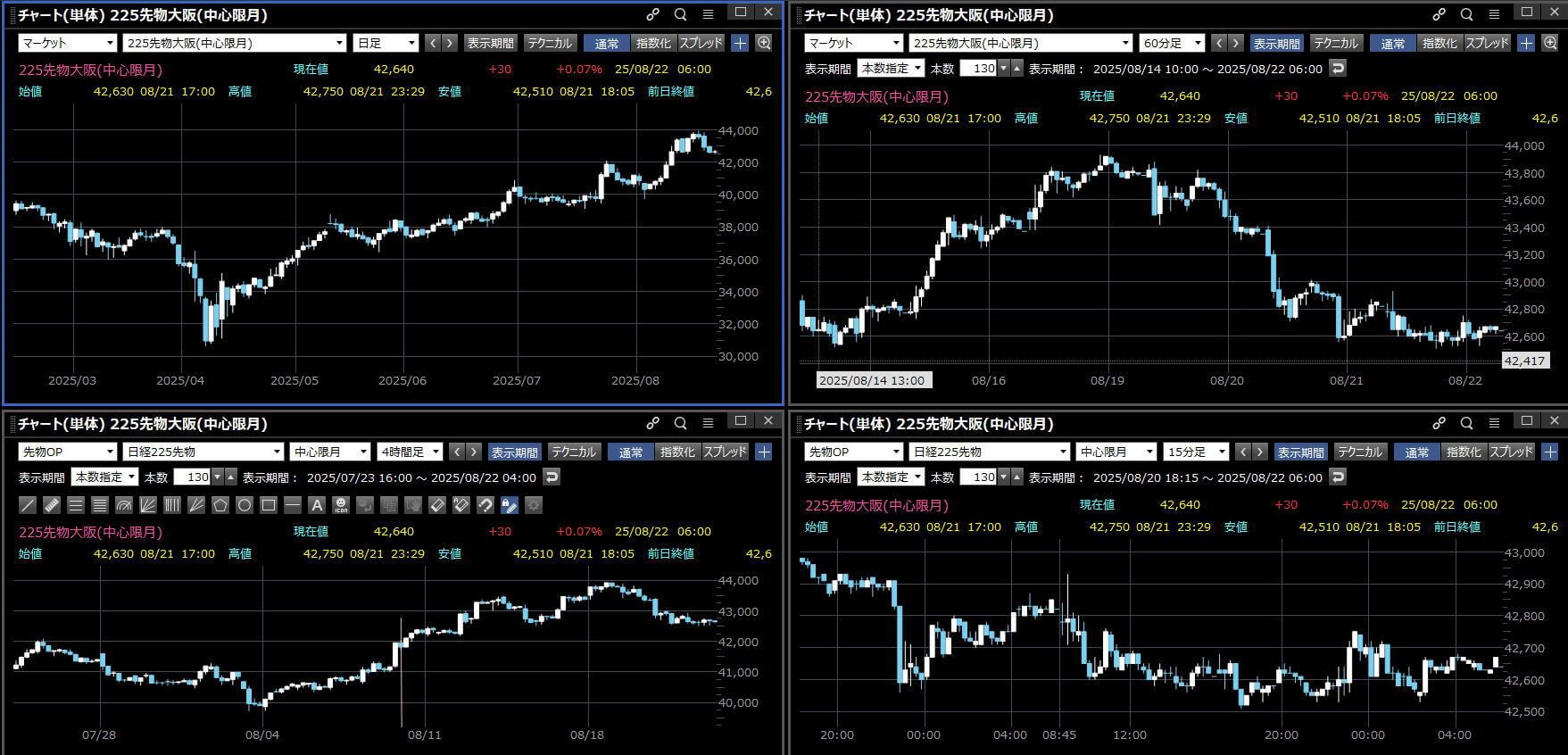Open hamburger menu in daily chart title bar
This screenshot has height=755, width=1568.
pos(708,14)
